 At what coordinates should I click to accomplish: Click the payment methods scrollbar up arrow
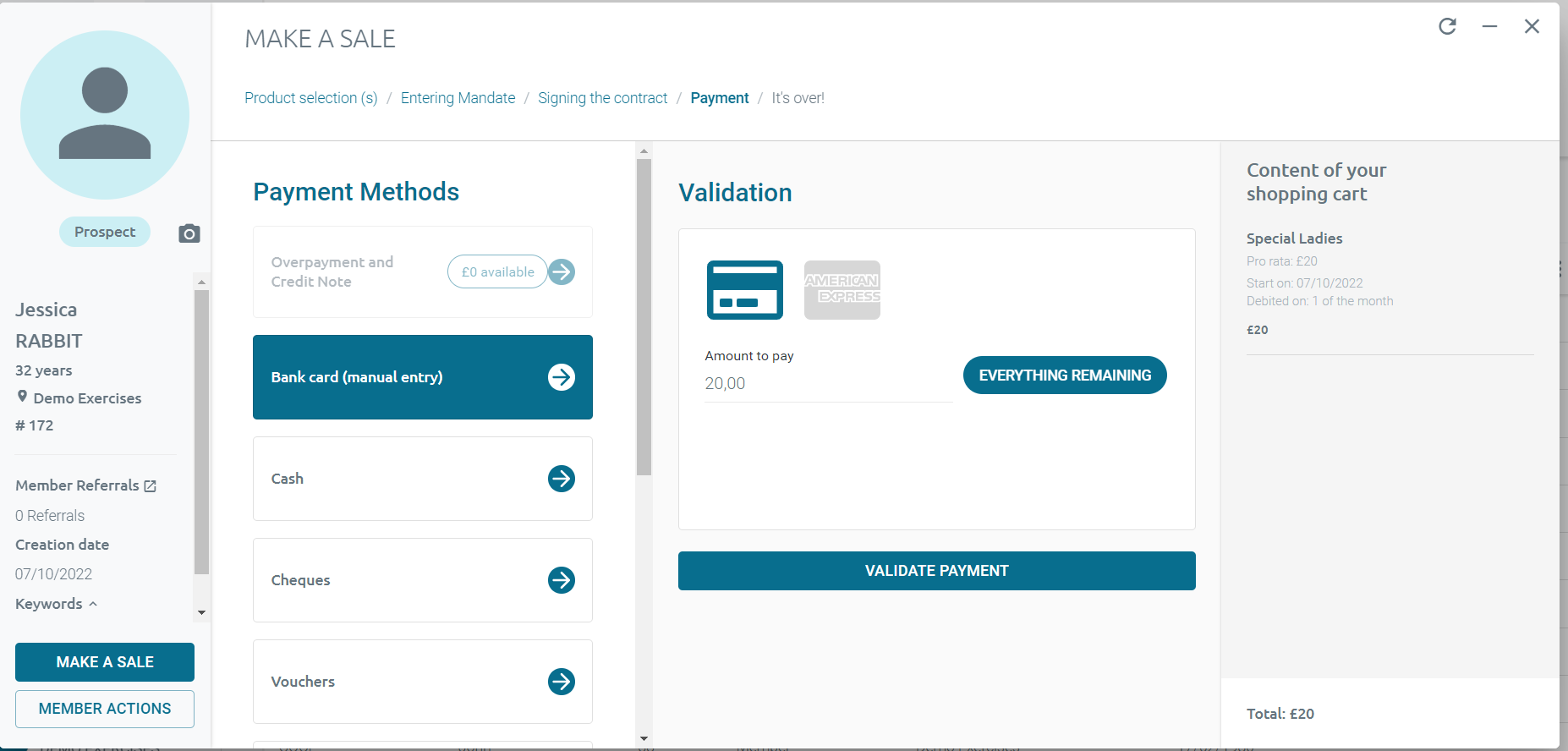pos(644,151)
